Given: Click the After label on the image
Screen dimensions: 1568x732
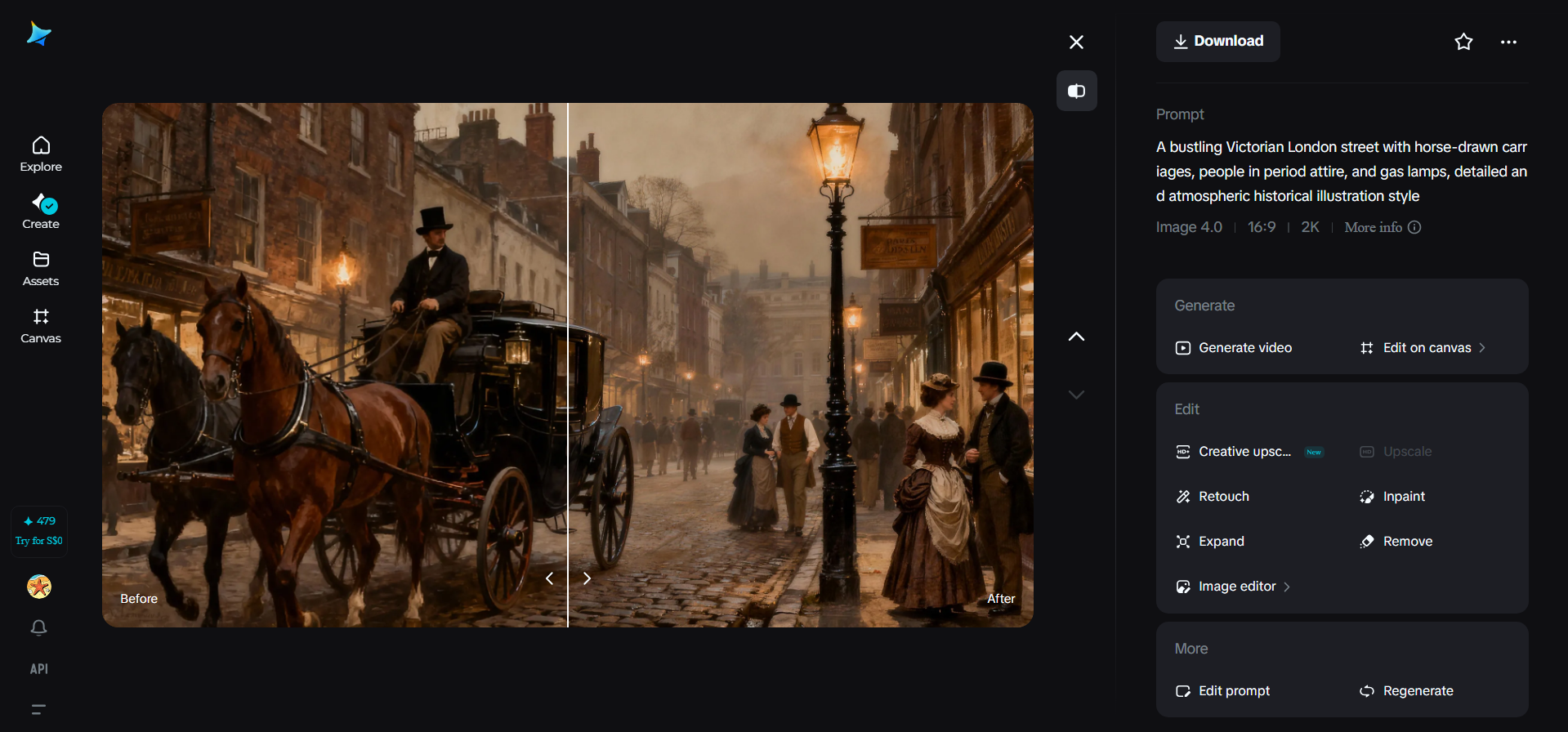Looking at the screenshot, I should (1001, 599).
